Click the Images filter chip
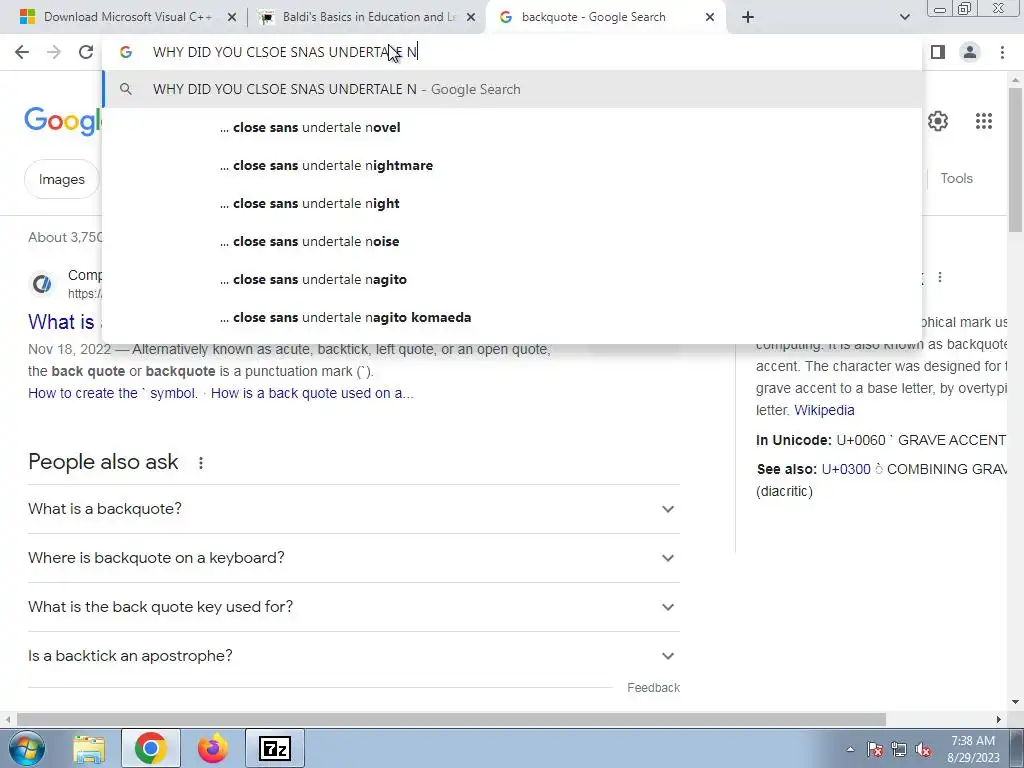 [61, 179]
